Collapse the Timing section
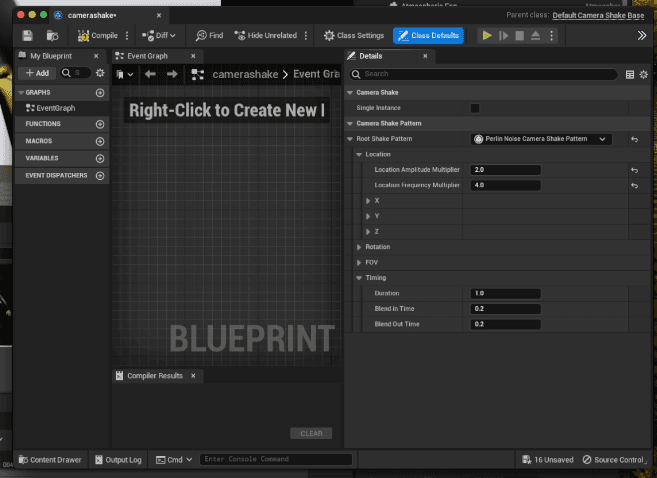Viewport: 657px width, 478px height. coord(359,277)
